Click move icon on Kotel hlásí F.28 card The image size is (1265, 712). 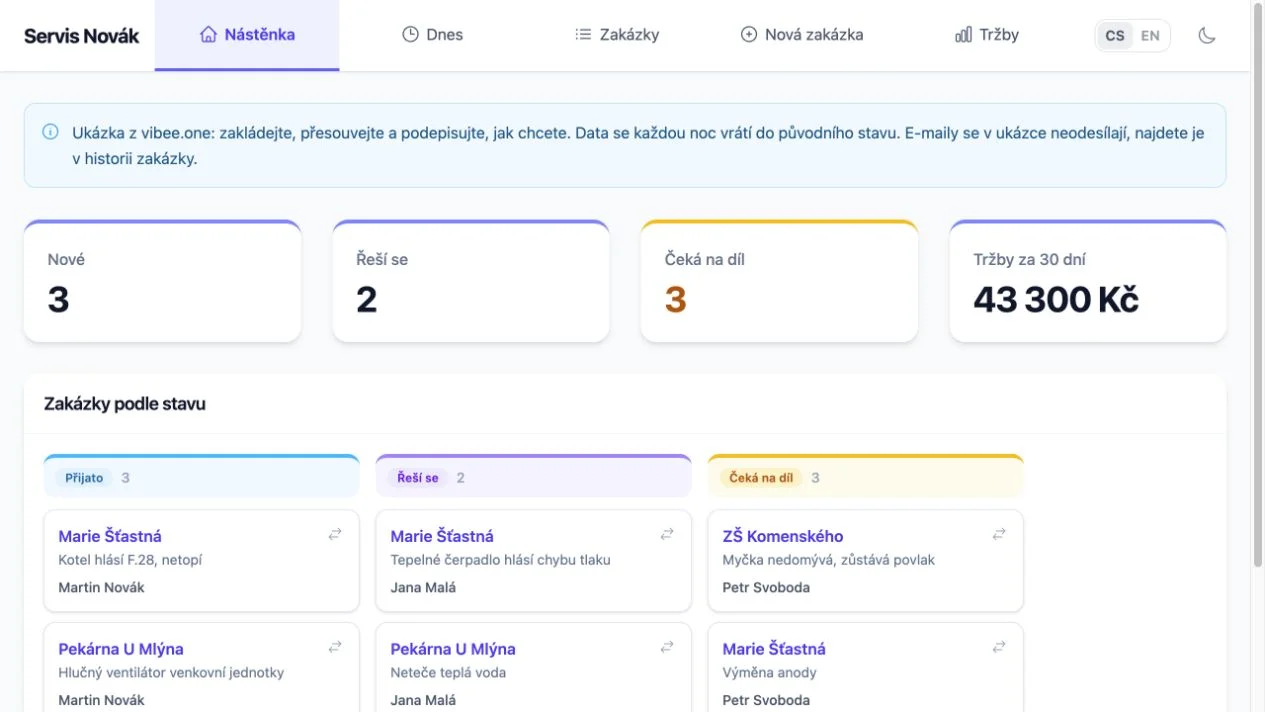(x=335, y=535)
